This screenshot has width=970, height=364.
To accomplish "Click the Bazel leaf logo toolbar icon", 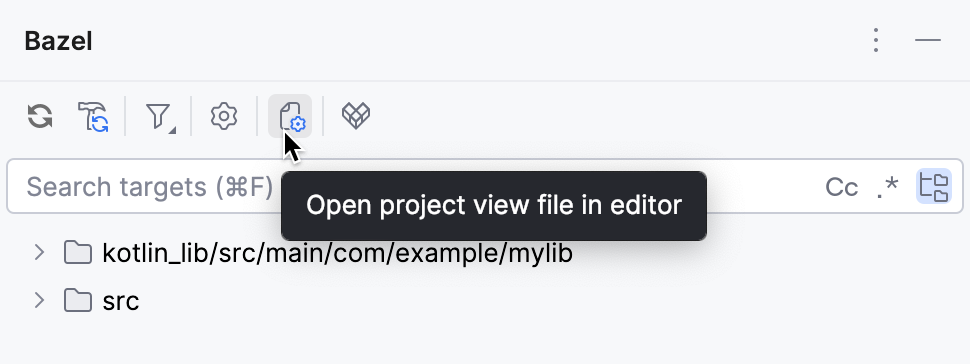I will tap(356, 116).
